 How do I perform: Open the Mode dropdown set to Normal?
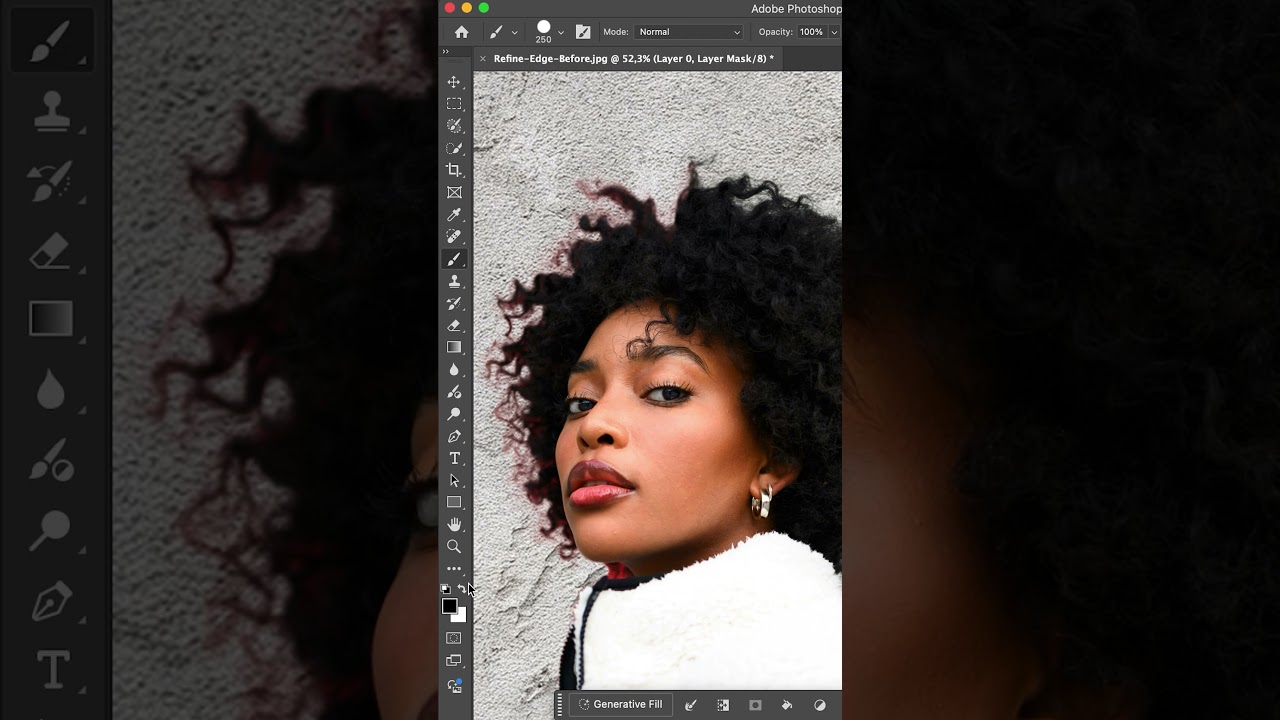(x=688, y=31)
